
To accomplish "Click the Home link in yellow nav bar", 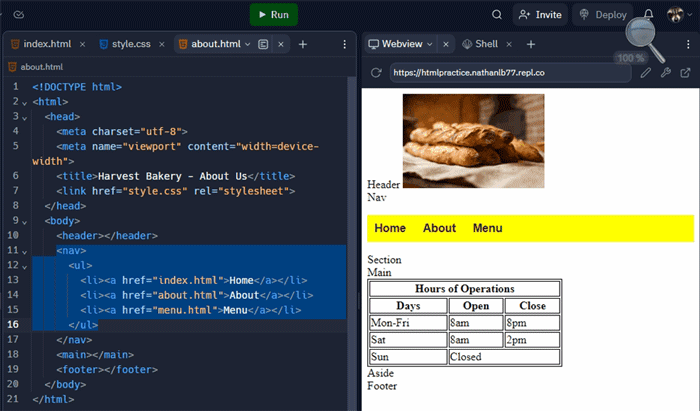I will 390,228.
